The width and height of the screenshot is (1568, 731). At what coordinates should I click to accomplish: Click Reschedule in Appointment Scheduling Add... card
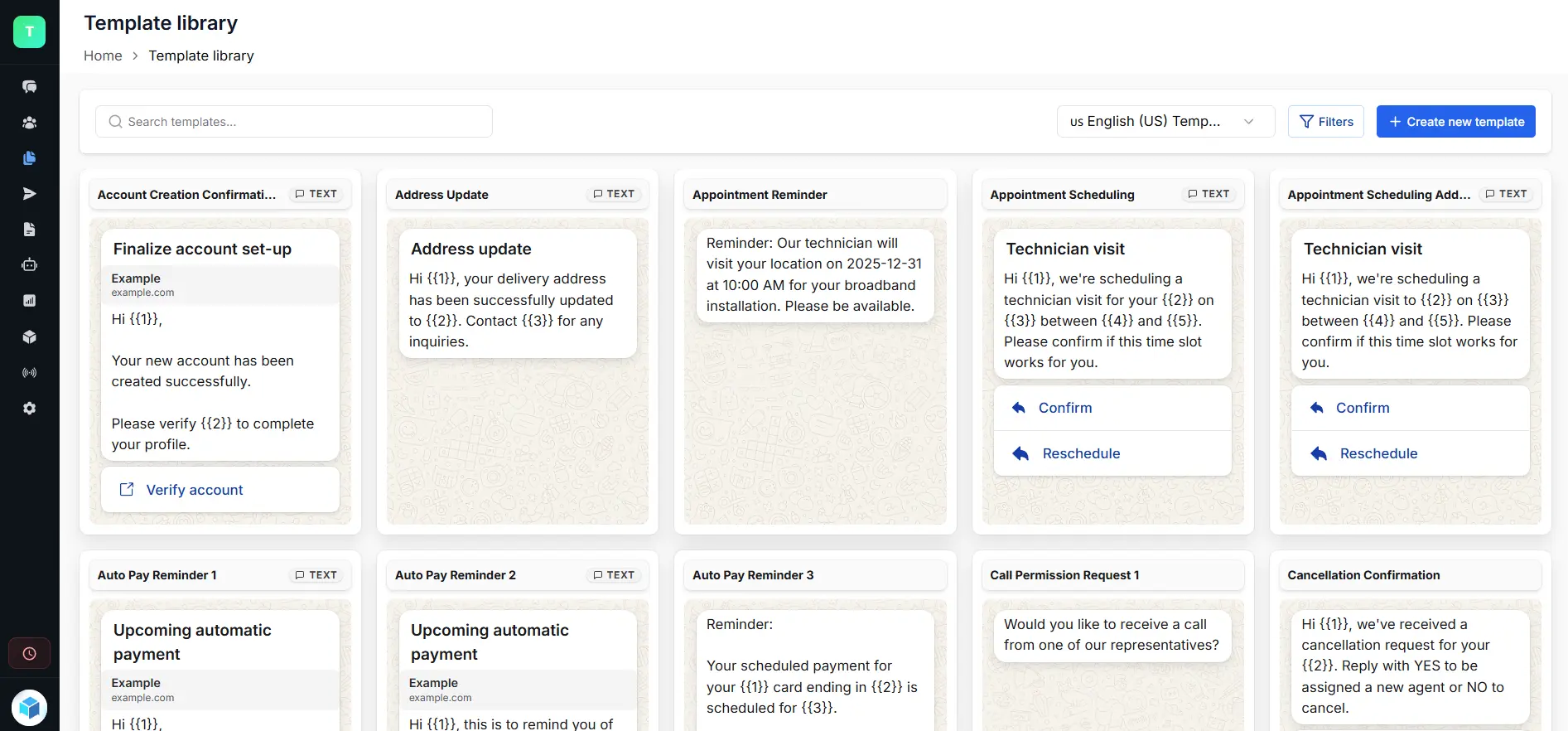[x=1378, y=453]
